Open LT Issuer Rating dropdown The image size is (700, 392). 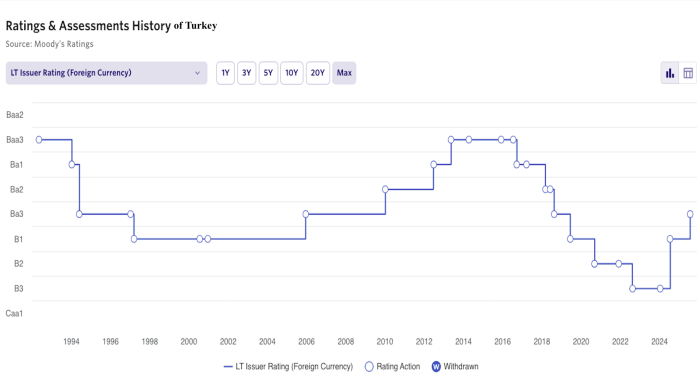point(106,73)
